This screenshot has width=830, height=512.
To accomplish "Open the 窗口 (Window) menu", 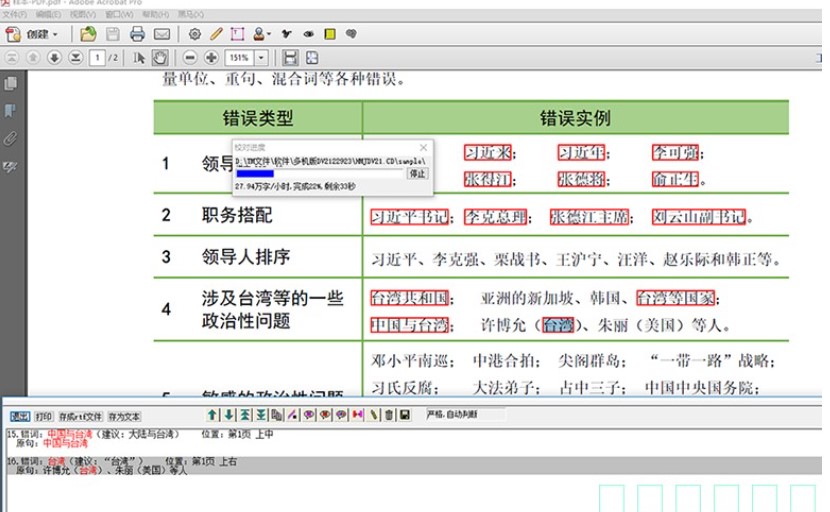I will pyautogui.click(x=119, y=14).
